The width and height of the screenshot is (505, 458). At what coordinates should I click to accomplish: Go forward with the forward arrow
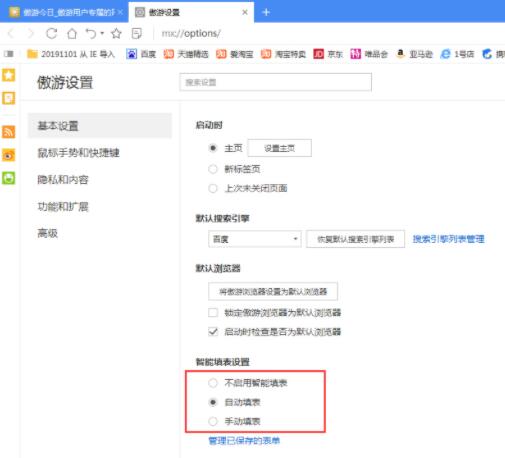(x=30, y=33)
